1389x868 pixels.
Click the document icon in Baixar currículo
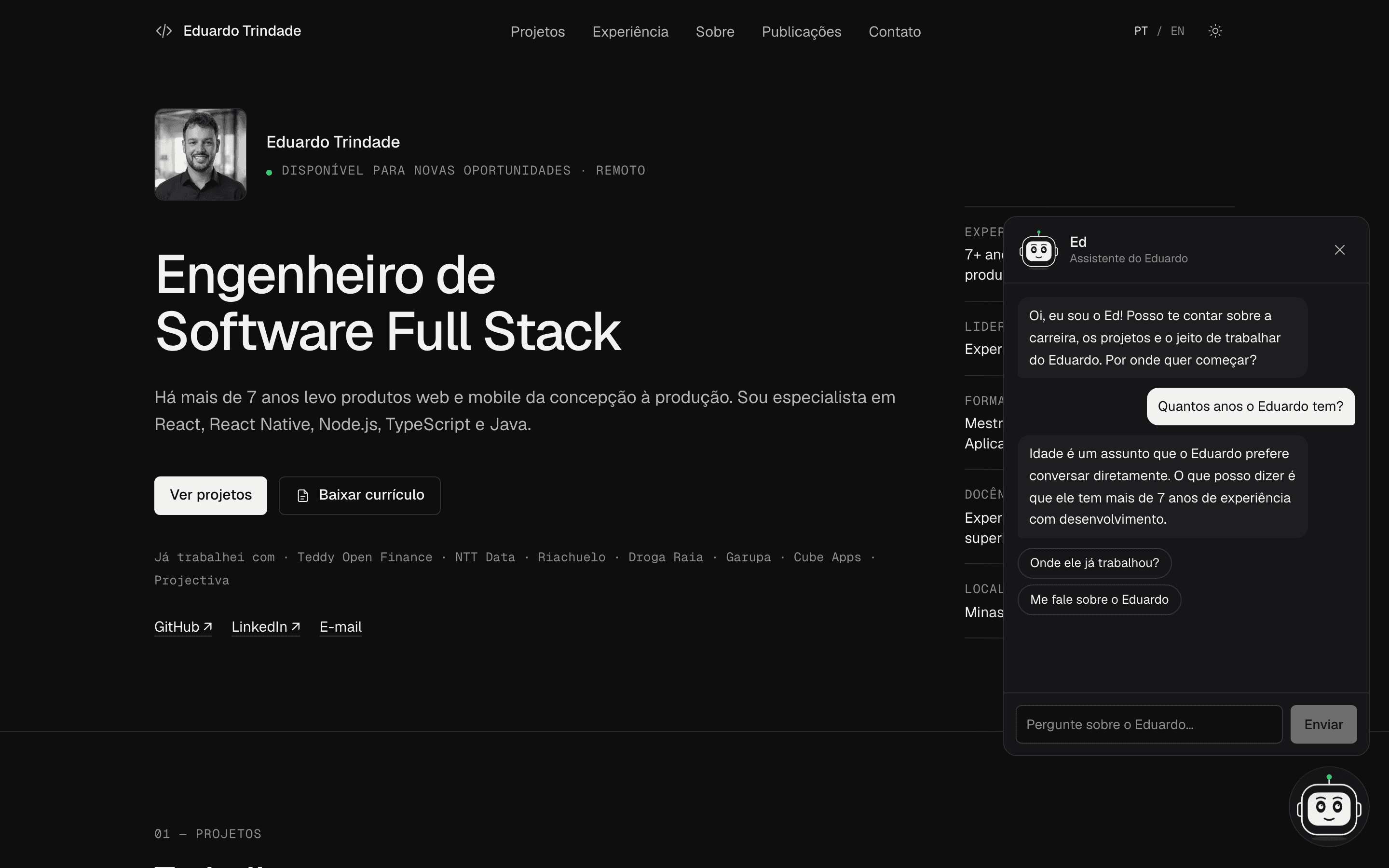pos(303,495)
